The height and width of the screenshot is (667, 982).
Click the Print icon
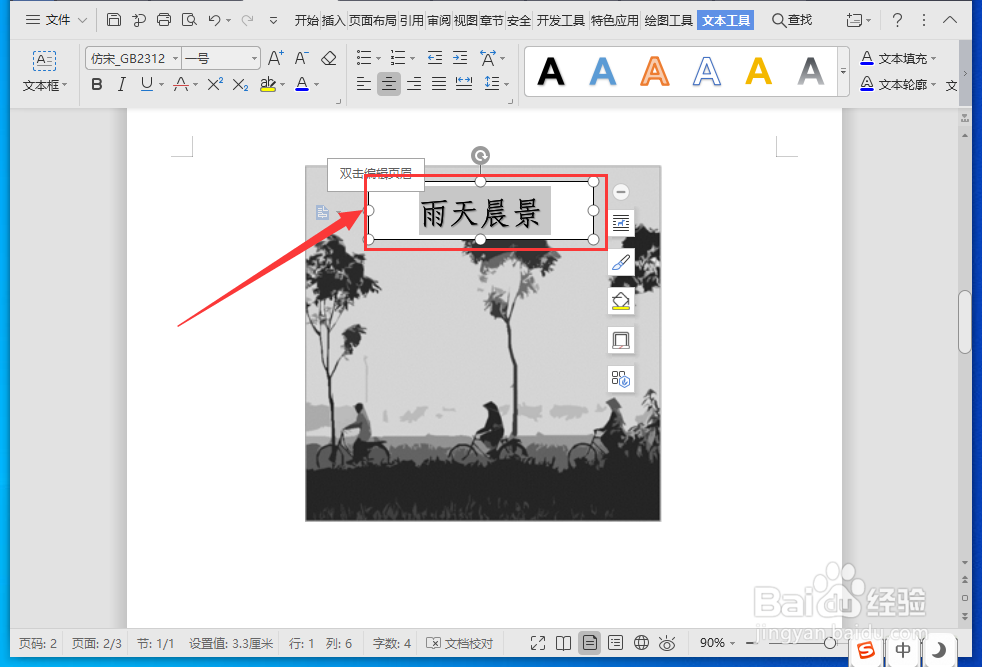[163, 20]
